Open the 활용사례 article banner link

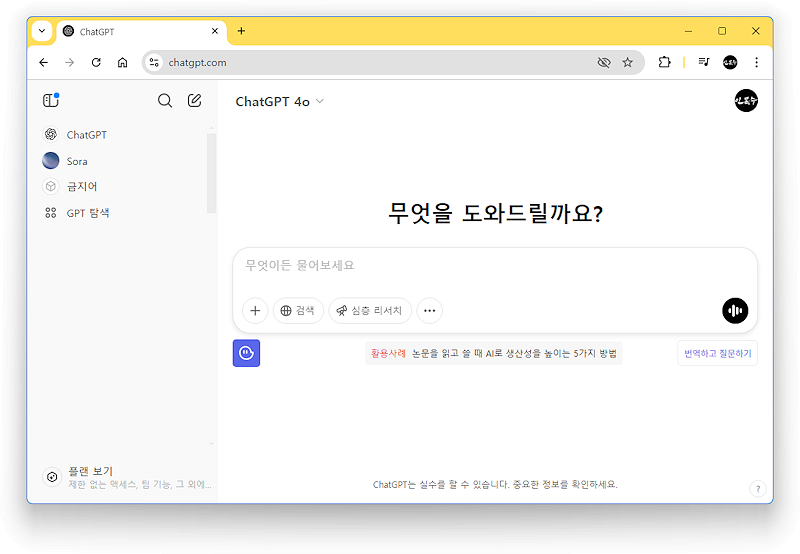click(494, 353)
